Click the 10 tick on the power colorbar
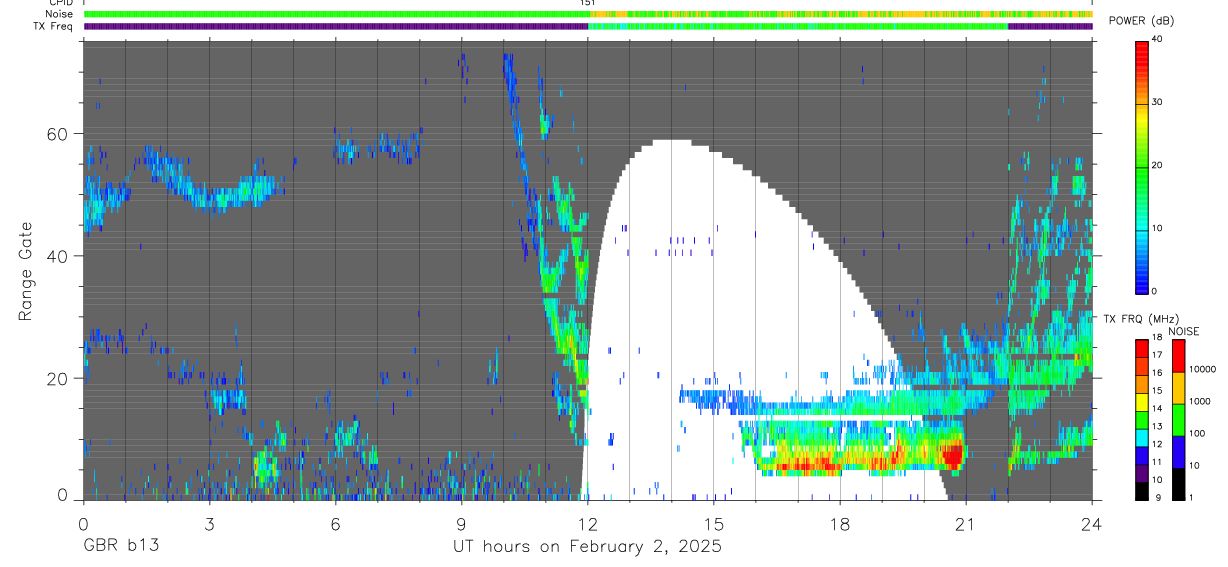 (1157, 228)
